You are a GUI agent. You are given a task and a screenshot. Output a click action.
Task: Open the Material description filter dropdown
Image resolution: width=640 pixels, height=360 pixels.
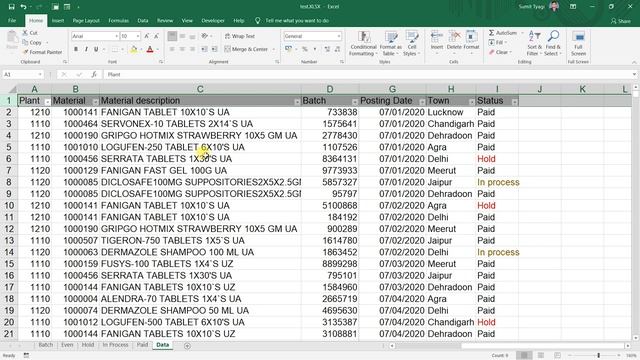[297, 102]
